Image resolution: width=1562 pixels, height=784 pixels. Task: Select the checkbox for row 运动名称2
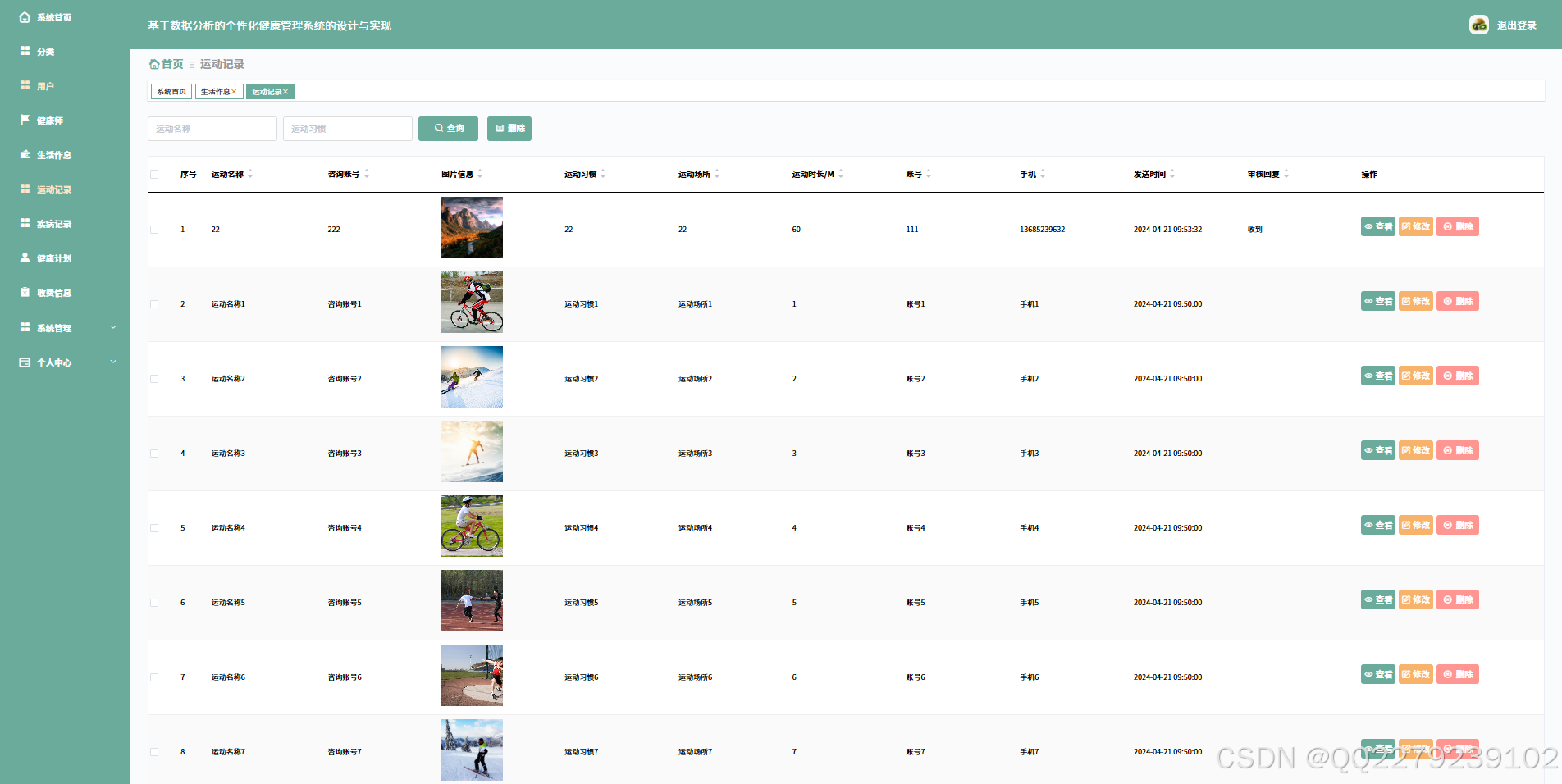[x=154, y=379]
